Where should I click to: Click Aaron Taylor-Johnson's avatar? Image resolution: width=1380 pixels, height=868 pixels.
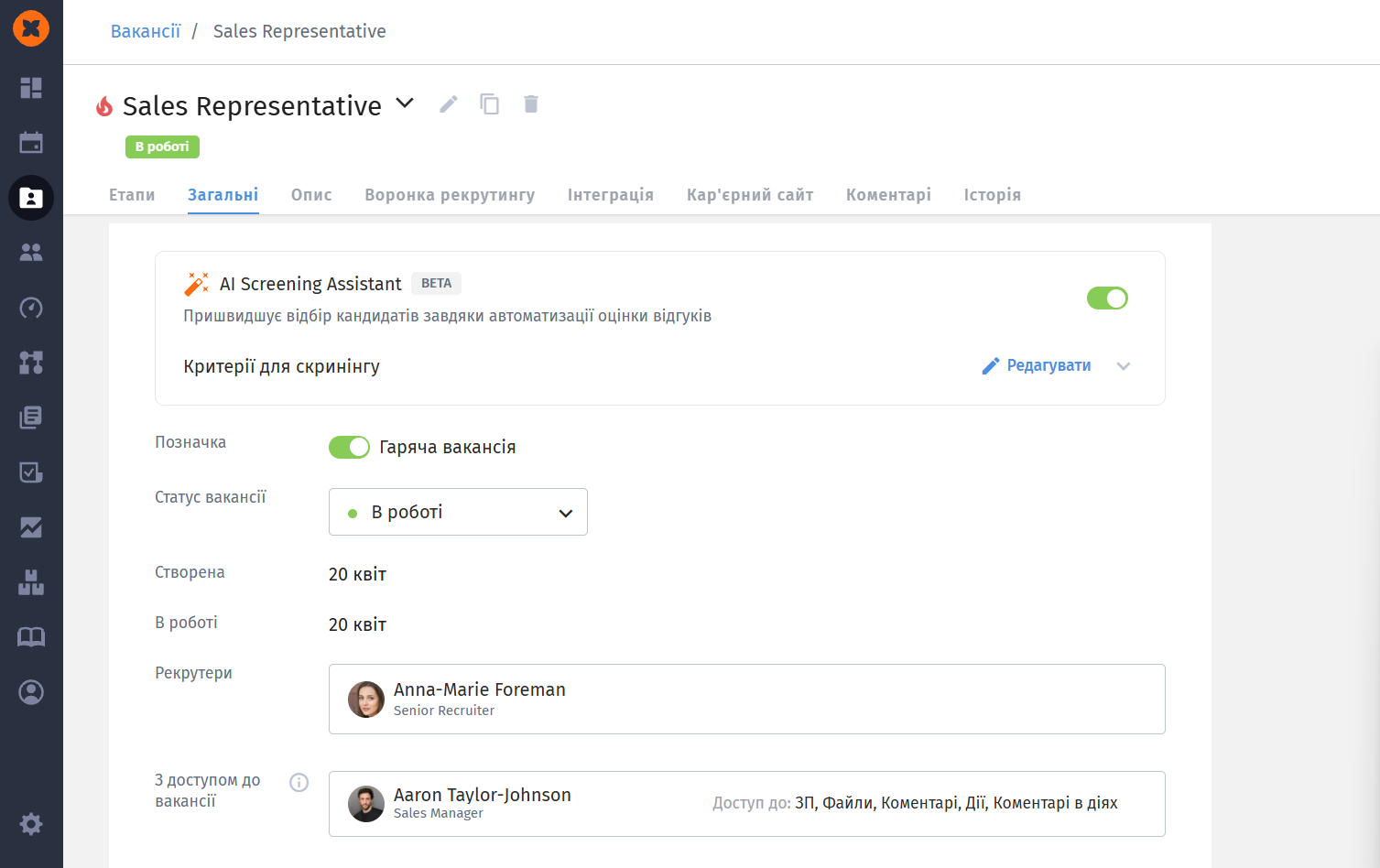tap(366, 804)
